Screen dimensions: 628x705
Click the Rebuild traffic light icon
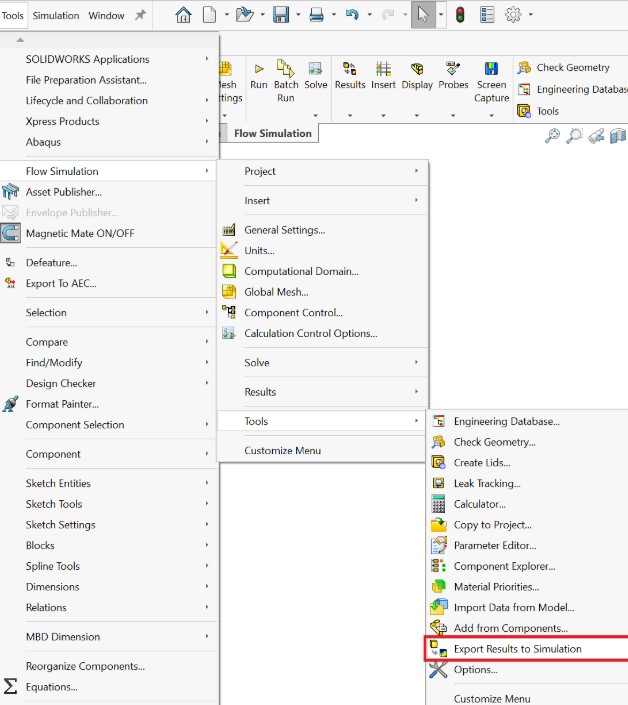(459, 15)
